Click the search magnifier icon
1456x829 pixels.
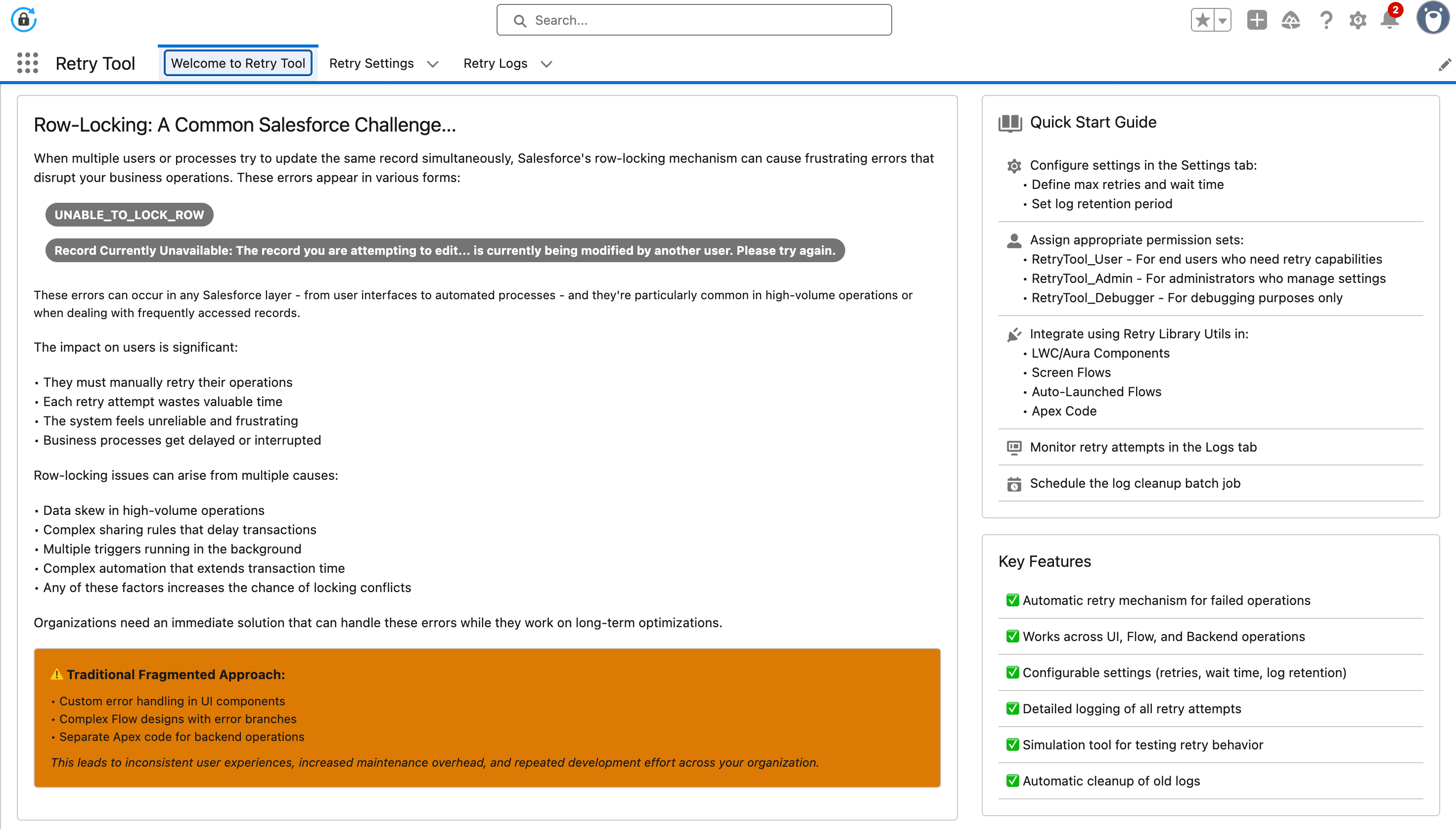click(520, 21)
